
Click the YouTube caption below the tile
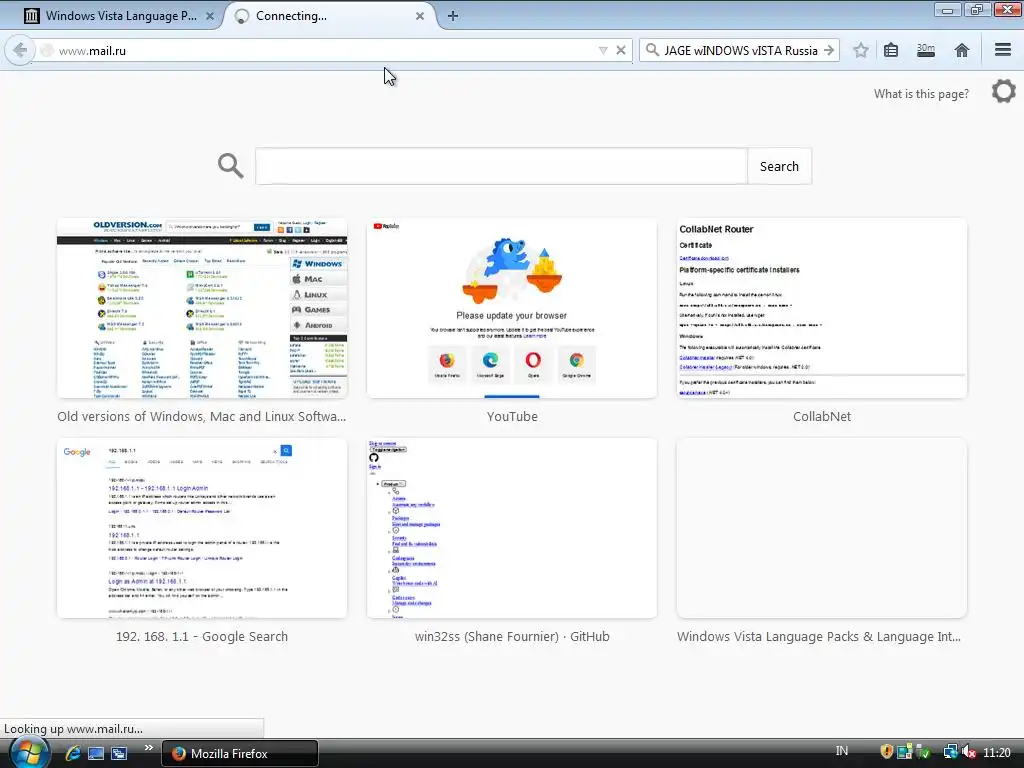[512, 417]
